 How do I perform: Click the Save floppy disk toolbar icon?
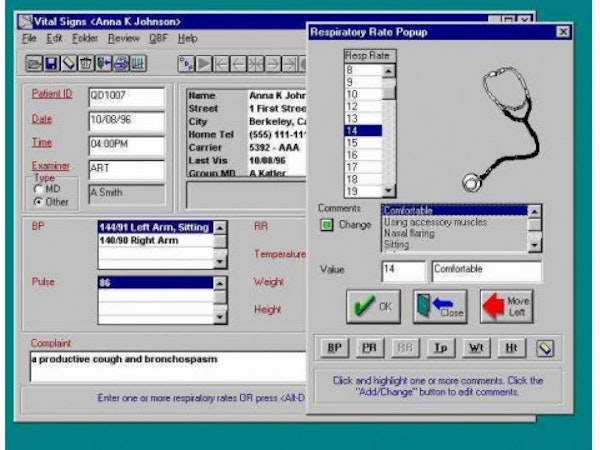50,64
